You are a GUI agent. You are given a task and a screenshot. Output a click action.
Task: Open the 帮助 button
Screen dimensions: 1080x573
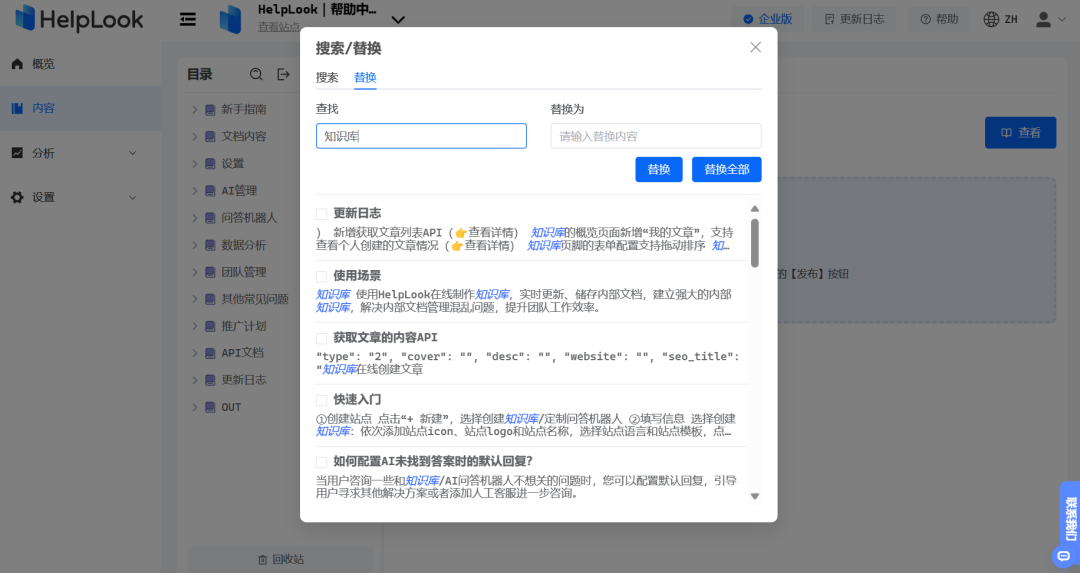tap(939, 19)
